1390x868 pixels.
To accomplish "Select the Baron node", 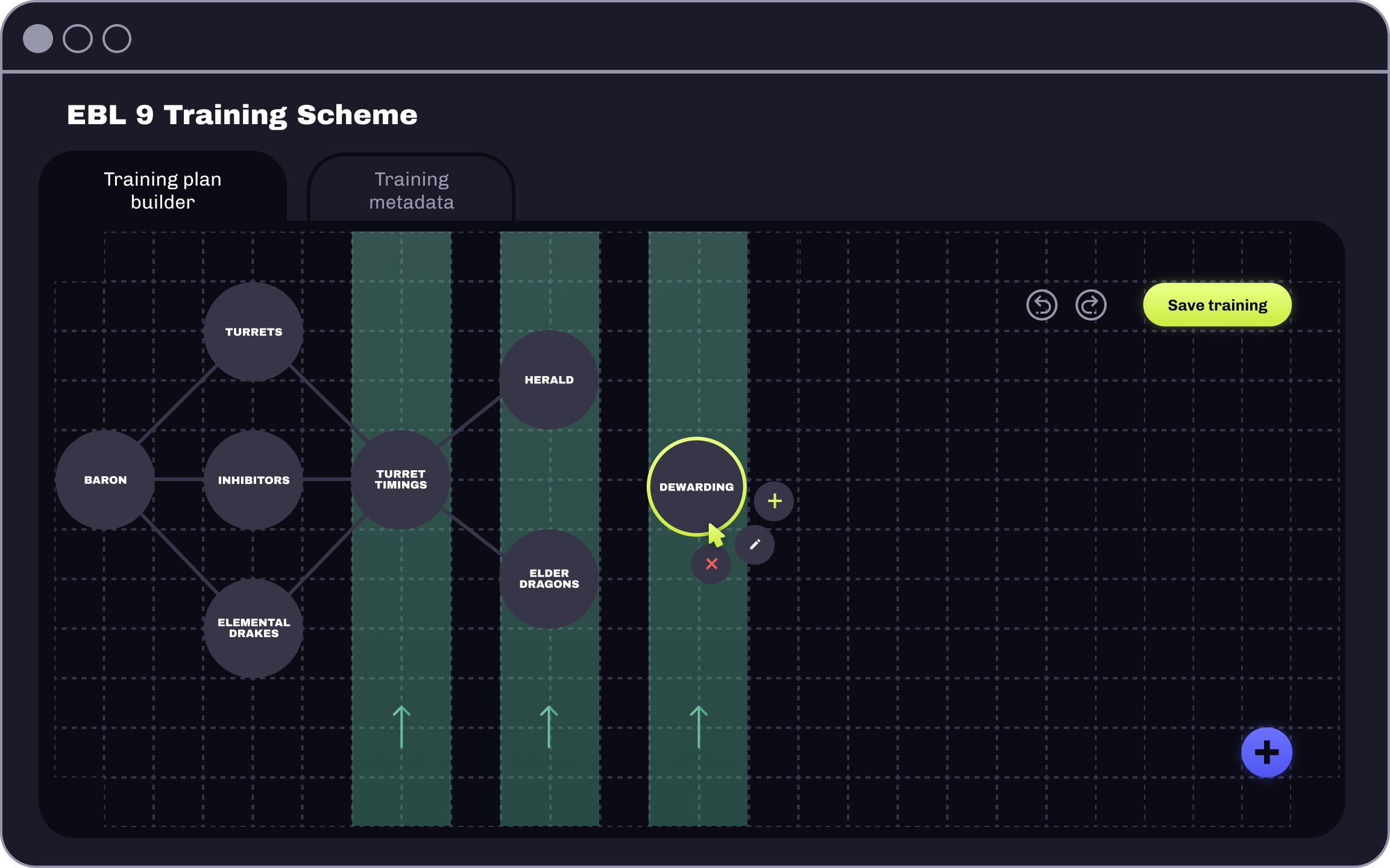I will point(105,480).
